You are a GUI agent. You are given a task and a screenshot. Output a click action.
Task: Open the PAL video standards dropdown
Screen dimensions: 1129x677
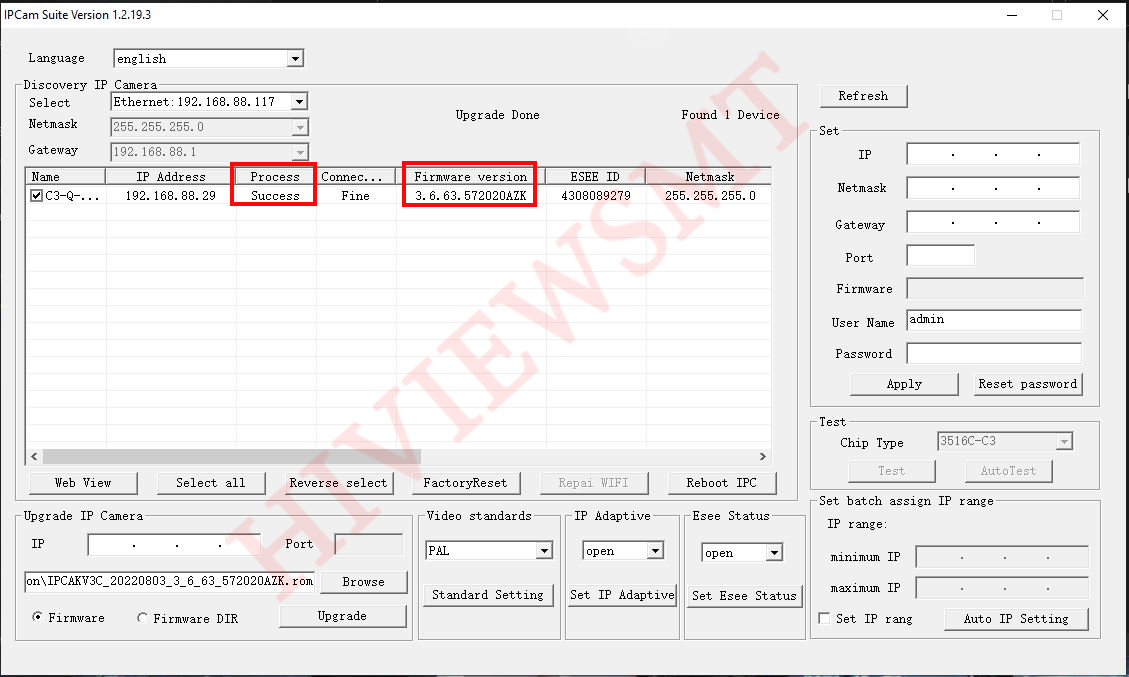(x=544, y=551)
